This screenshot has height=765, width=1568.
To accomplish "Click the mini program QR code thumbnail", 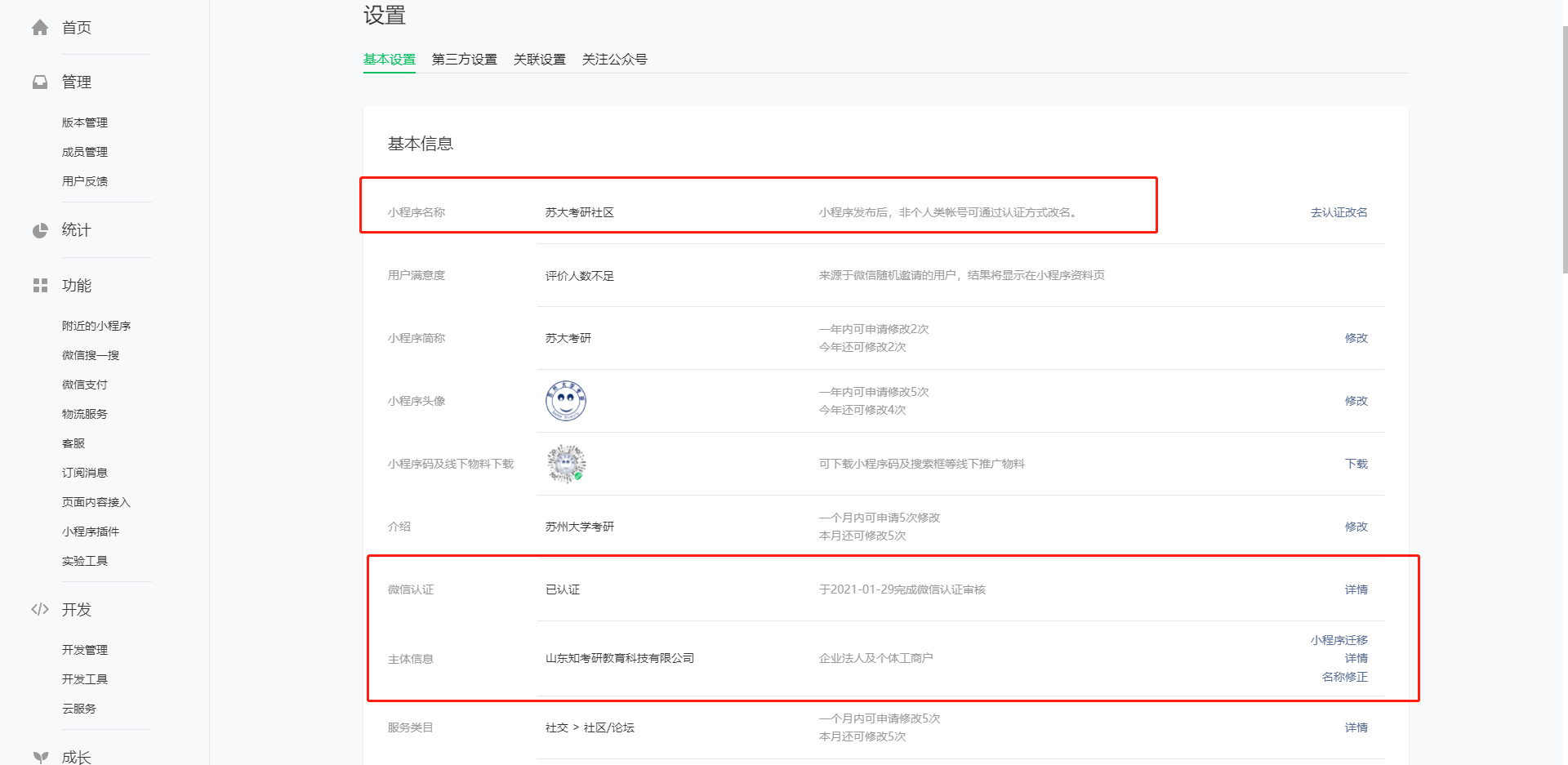I will coord(566,464).
